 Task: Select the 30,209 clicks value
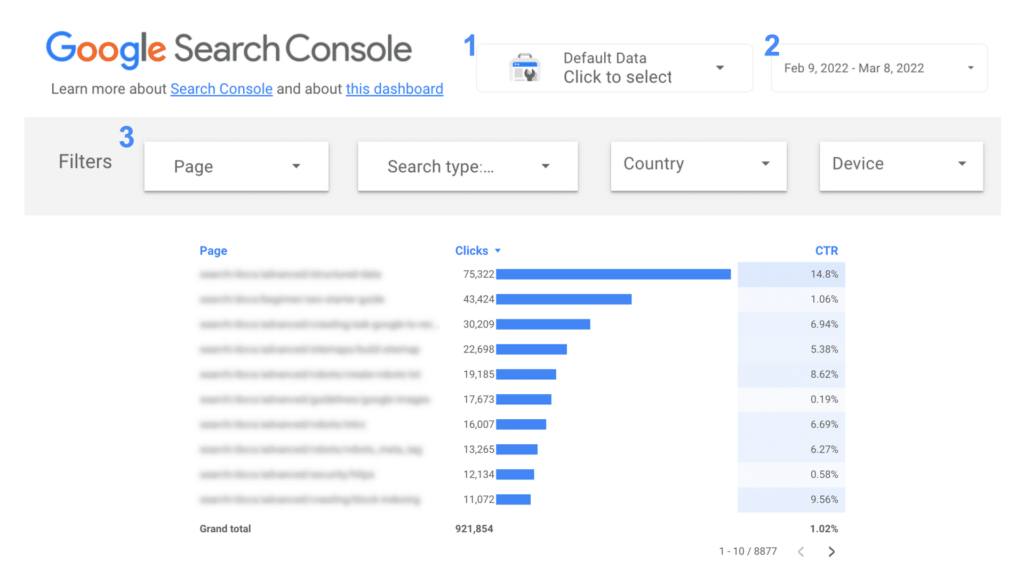point(479,324)
